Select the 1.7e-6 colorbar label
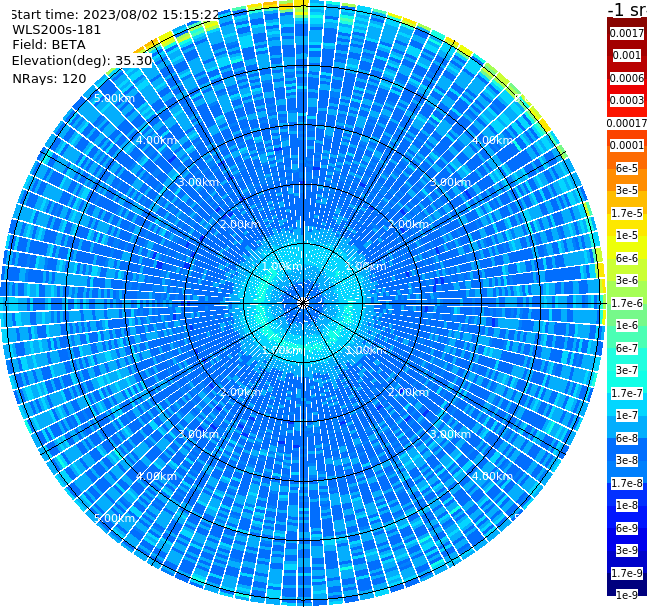Screen dimensions: 647x607 [627, 303]
